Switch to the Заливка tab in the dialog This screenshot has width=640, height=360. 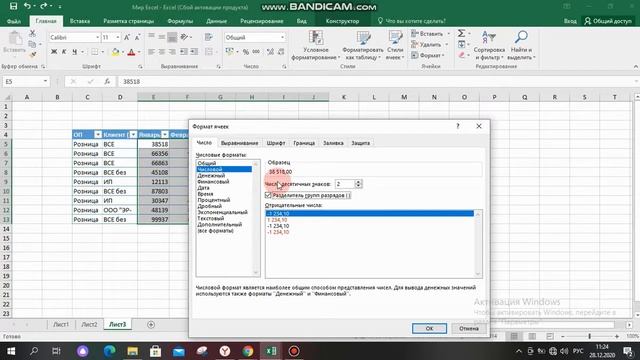pyautogui.click(x=333, y=143)
